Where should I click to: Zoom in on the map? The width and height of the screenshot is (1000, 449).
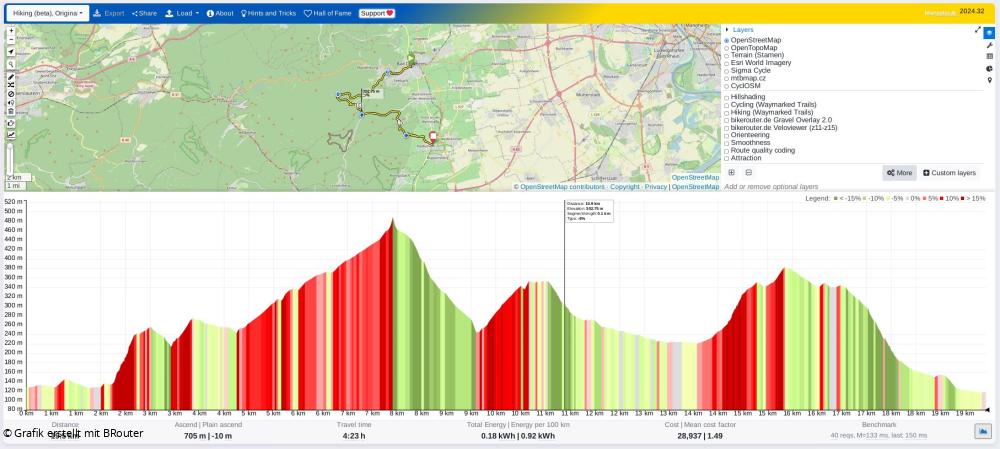click(11, 31)
